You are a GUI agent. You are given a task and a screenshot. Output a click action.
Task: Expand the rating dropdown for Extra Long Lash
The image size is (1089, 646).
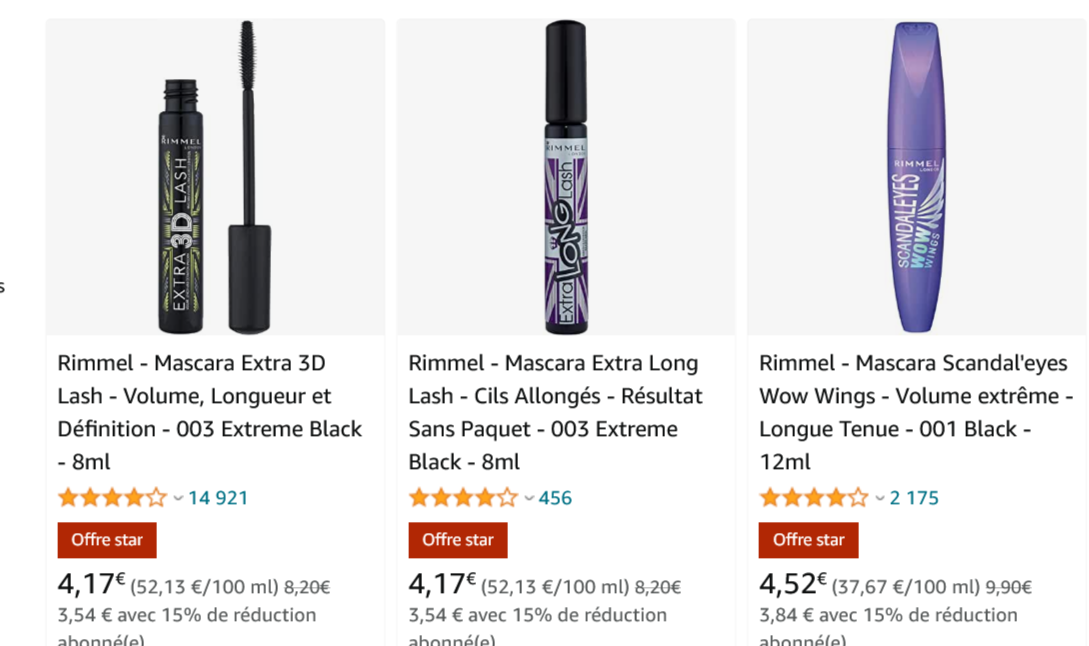(x=528, y=497)
